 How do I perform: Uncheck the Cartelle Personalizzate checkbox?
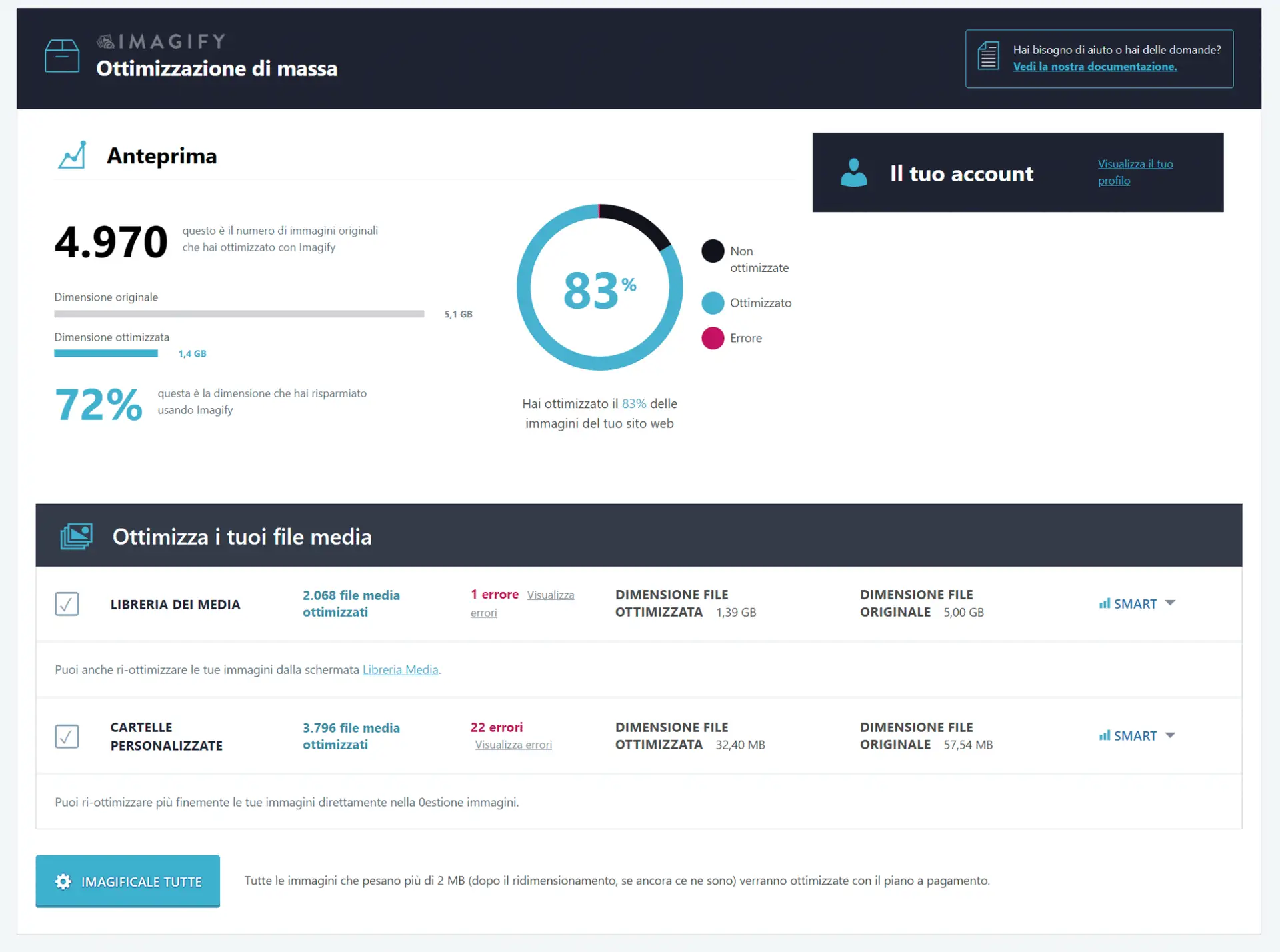click(x=67, y=736)
